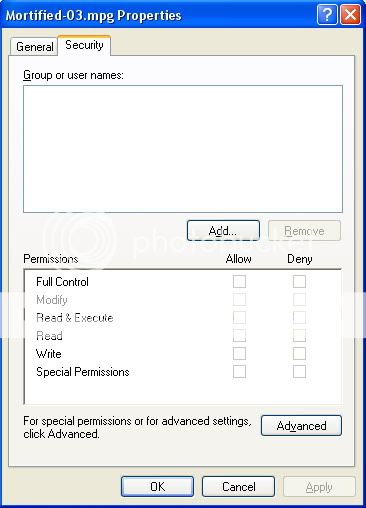Click the Cancel button
366x508 pixels.
(238, 487)
